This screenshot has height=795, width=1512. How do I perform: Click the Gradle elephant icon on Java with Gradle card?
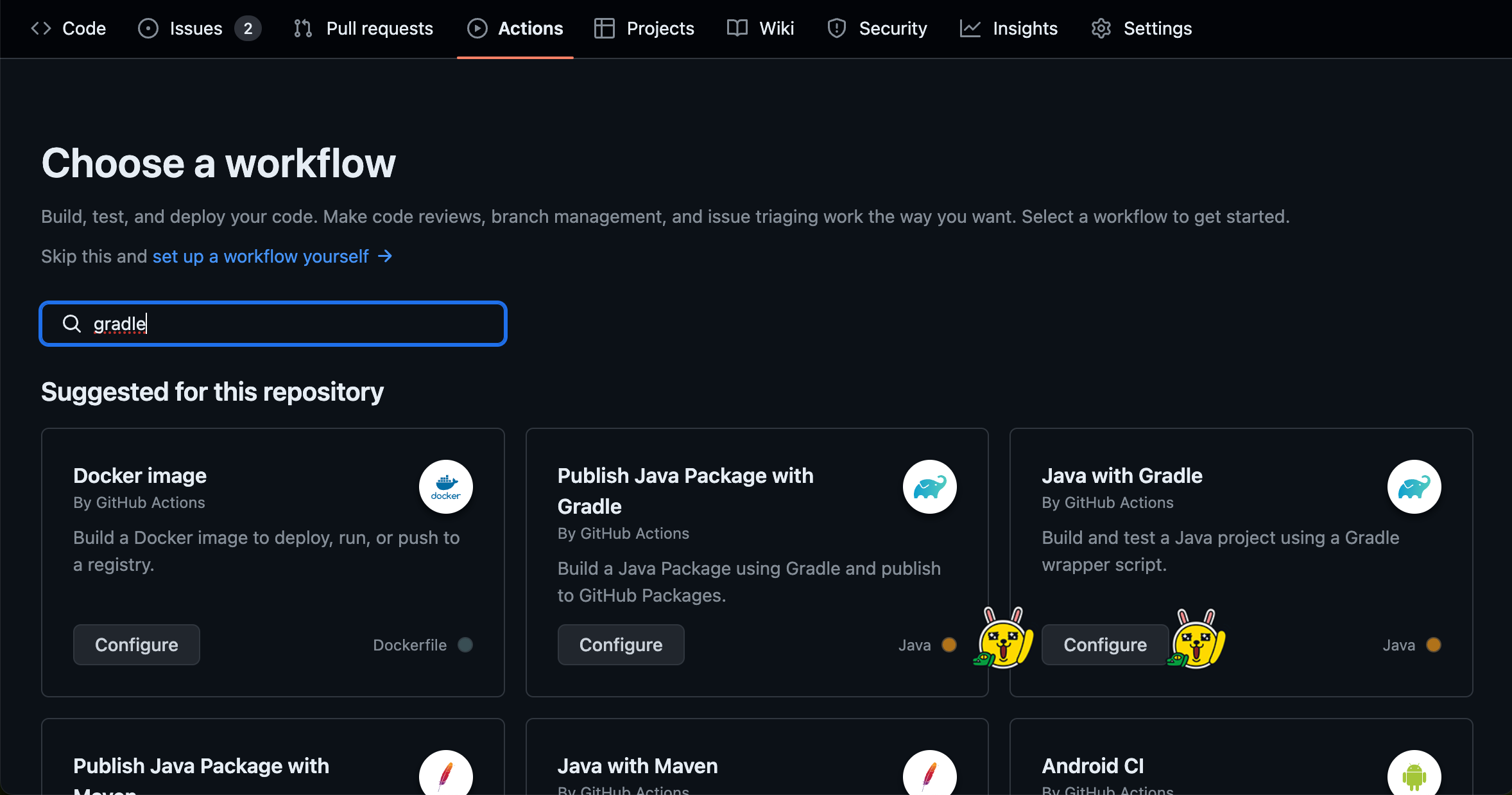click(1414, 487)
